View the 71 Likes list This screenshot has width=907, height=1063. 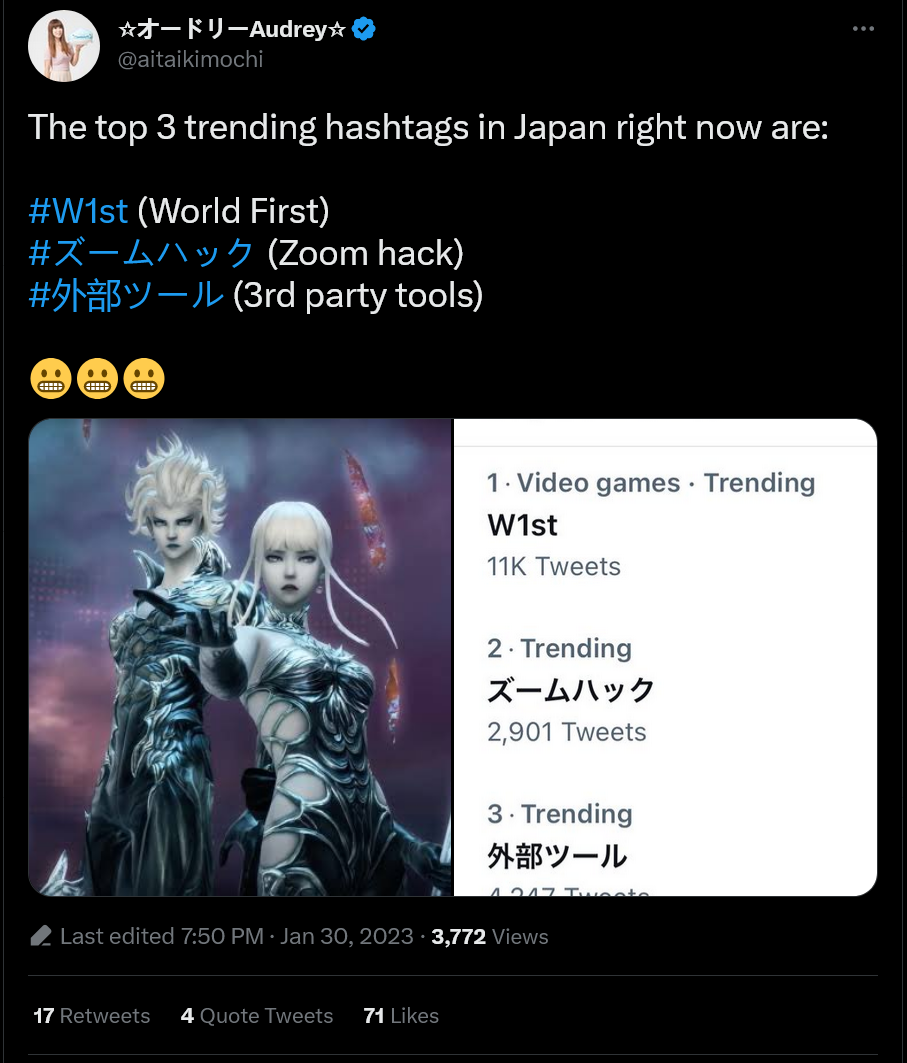tap(401, 1016)
